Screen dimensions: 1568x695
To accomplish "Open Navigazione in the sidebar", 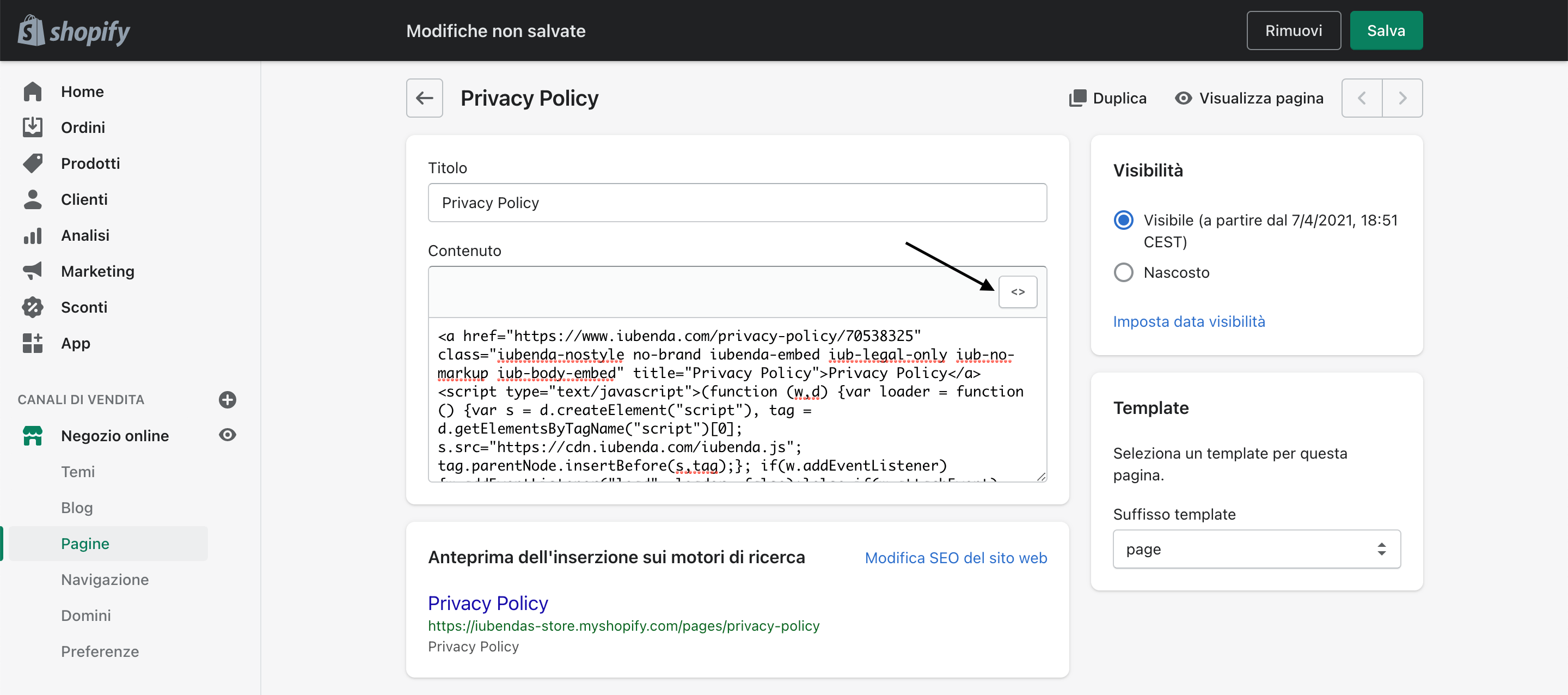I will [x=105, y=580].
